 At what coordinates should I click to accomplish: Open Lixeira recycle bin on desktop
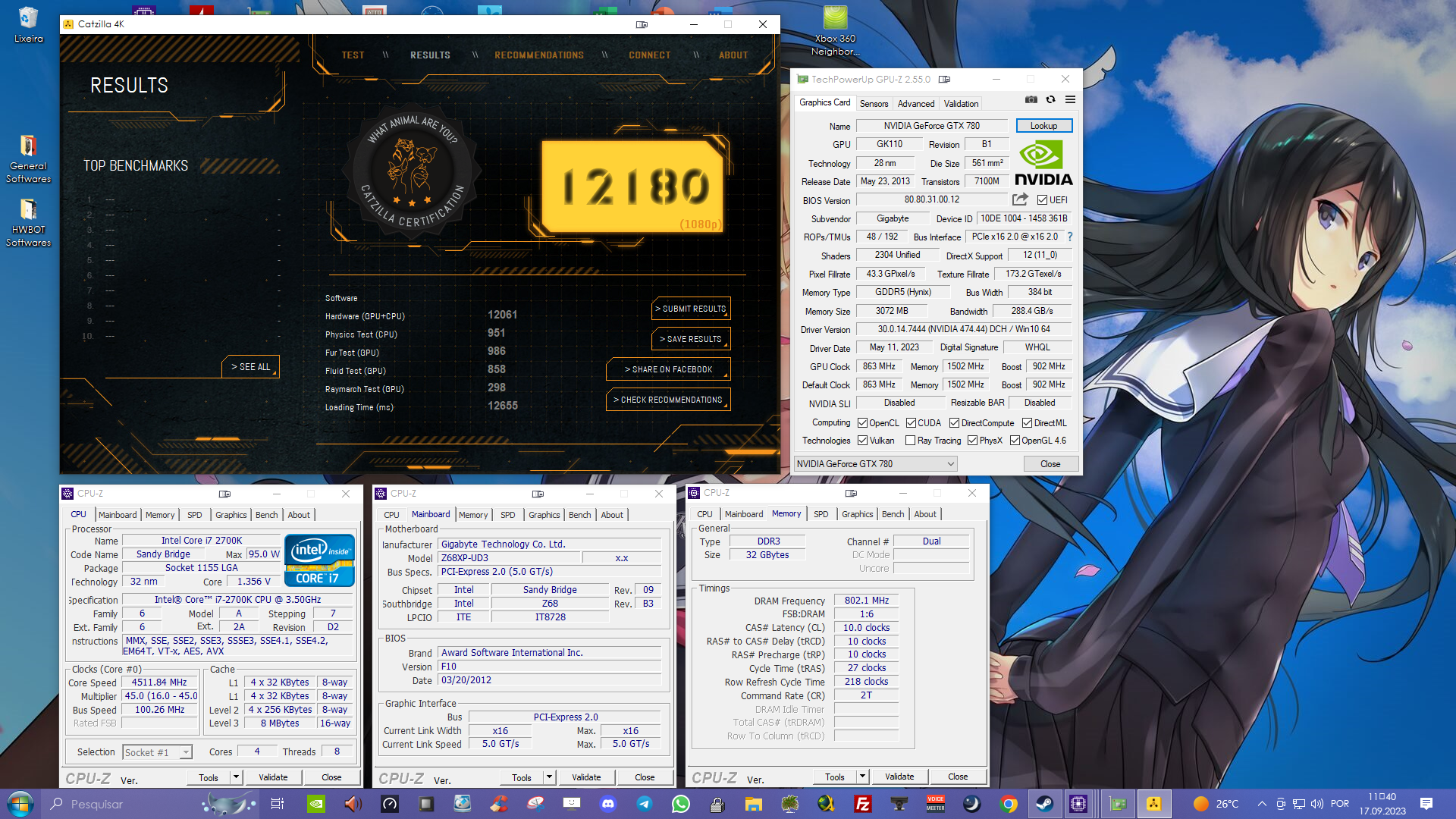[28, 24]
